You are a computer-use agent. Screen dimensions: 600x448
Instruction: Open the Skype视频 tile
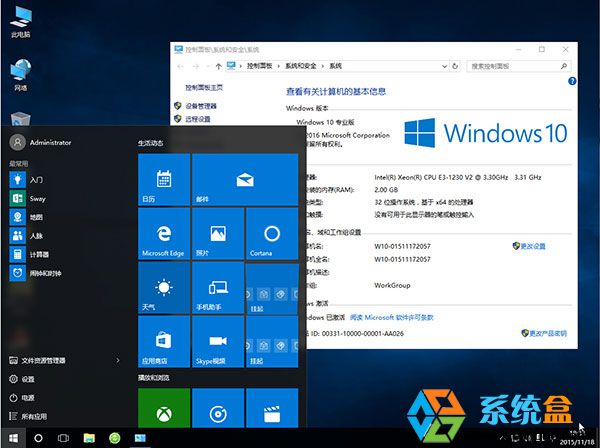point(218,342)
